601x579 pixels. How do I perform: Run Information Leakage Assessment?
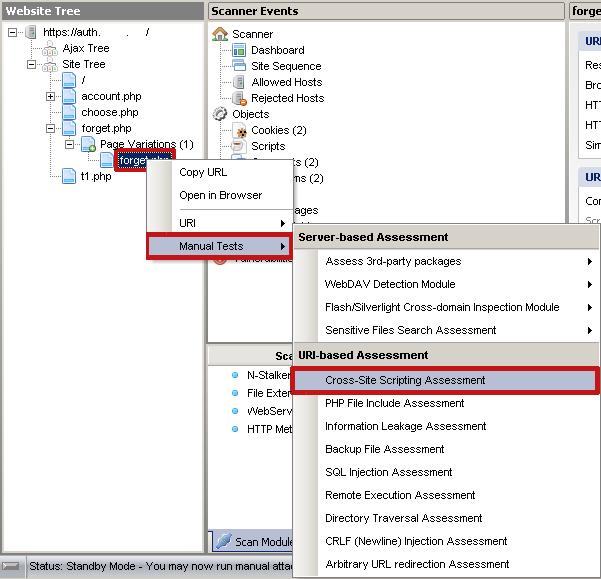click(446, 426)
